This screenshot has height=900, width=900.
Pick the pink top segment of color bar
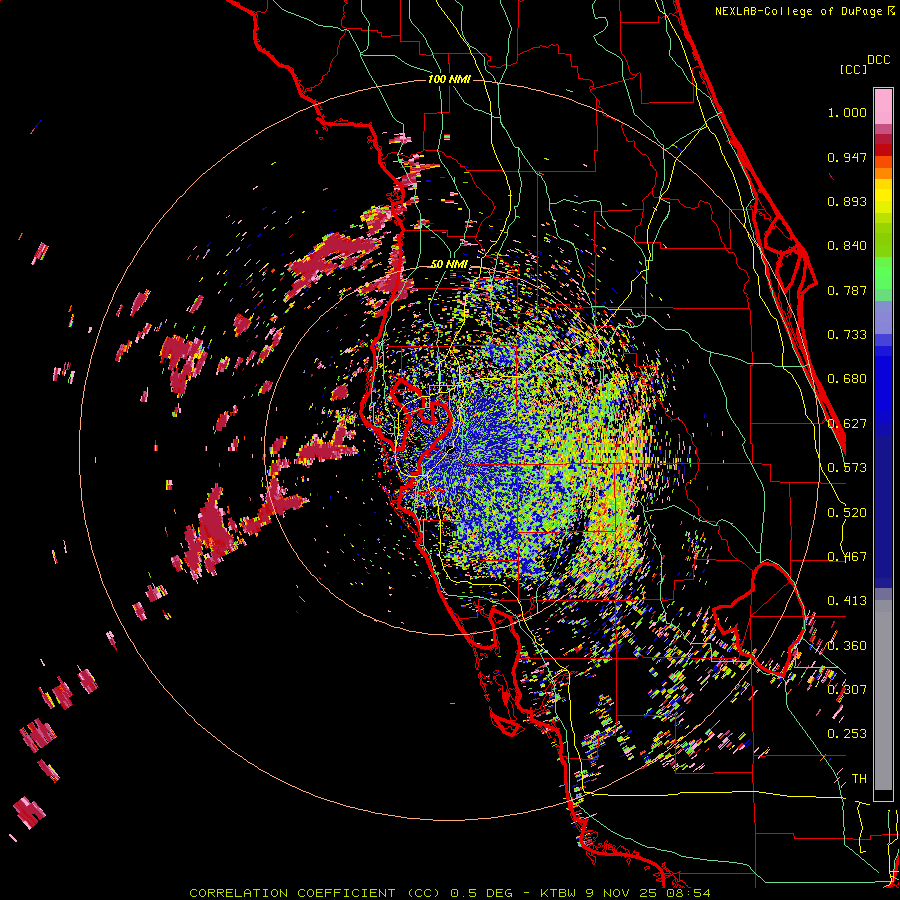click(883, 106)
